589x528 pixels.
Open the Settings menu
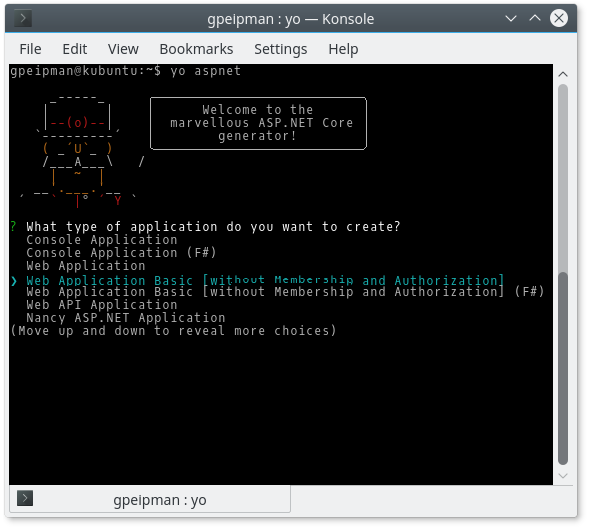[281, 49]
